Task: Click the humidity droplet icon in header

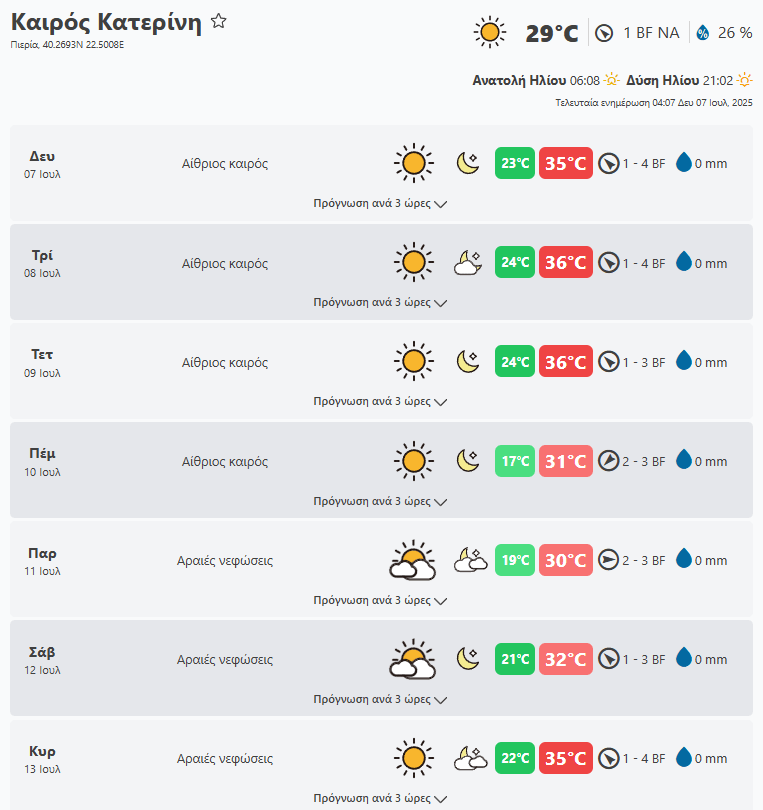Action: (x=703, y=33)
